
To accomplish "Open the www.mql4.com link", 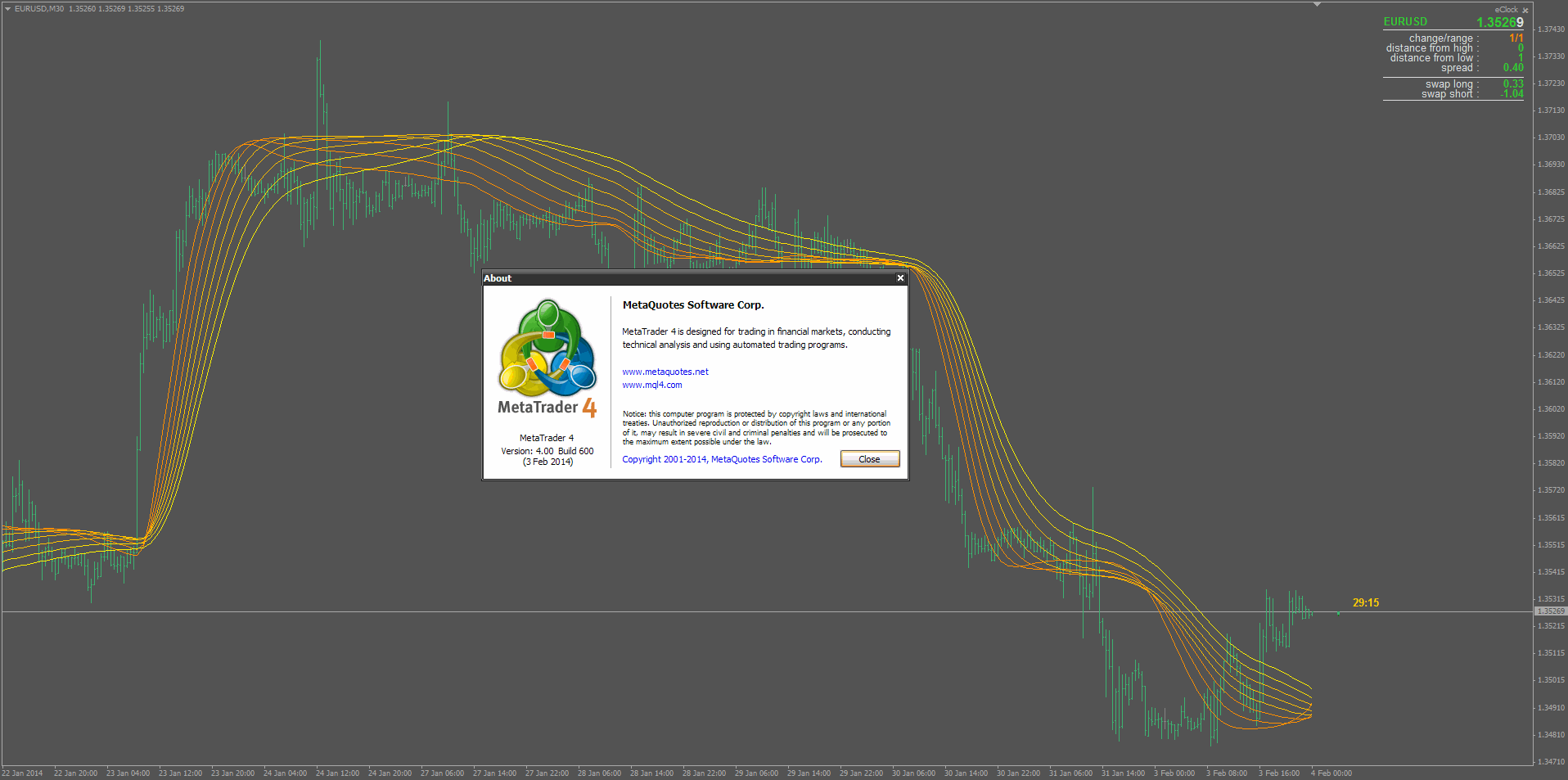I will tap(652, 385).
